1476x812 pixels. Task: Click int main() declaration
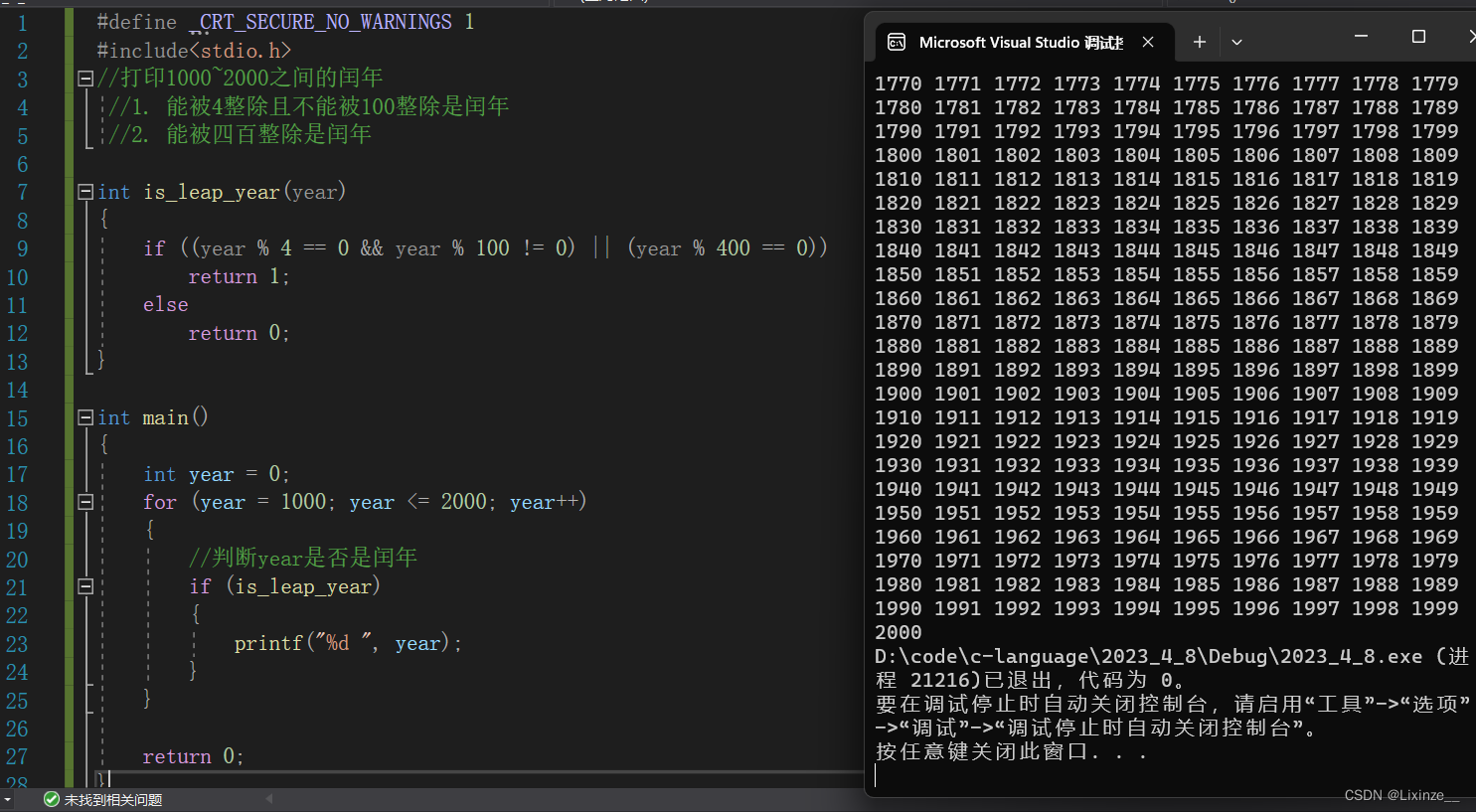click(x=153, y=417)
